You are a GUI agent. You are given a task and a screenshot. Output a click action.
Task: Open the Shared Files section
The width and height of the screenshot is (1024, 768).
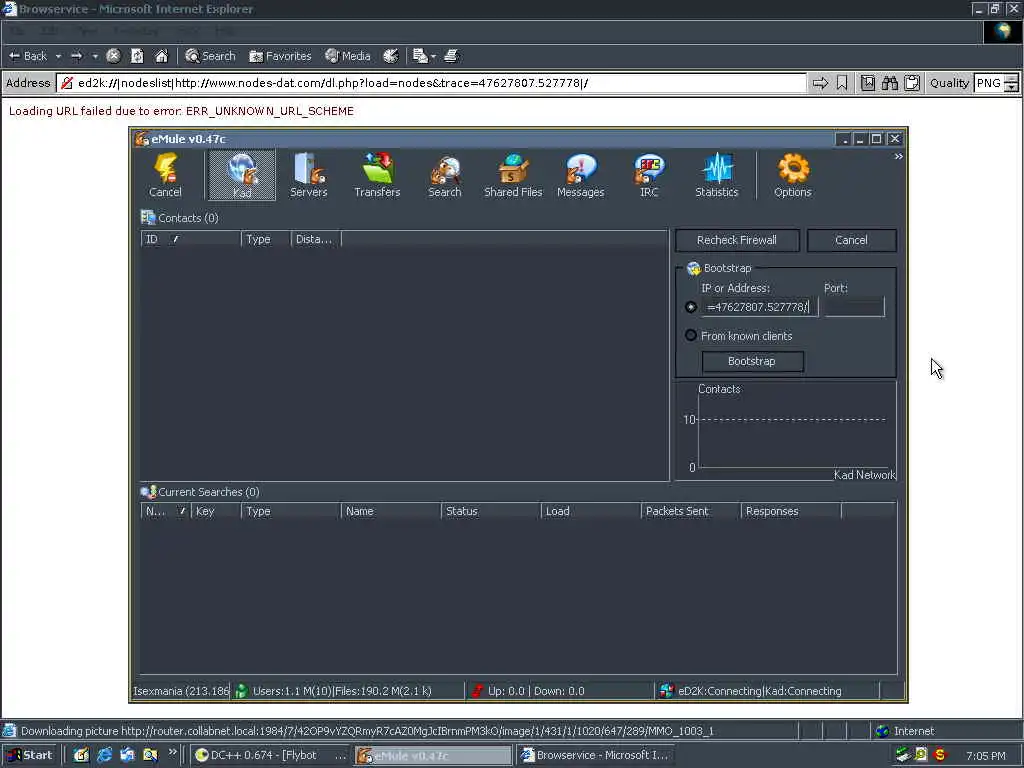coord(513,175)
